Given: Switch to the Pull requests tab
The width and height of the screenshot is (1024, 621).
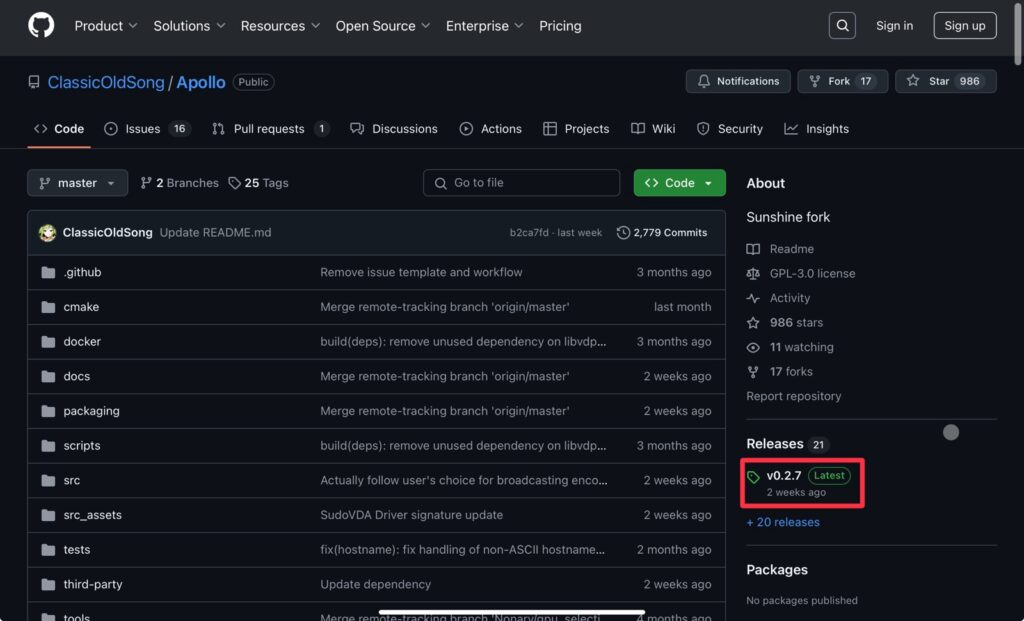Looking at the screenshot, I should point(270,129).
